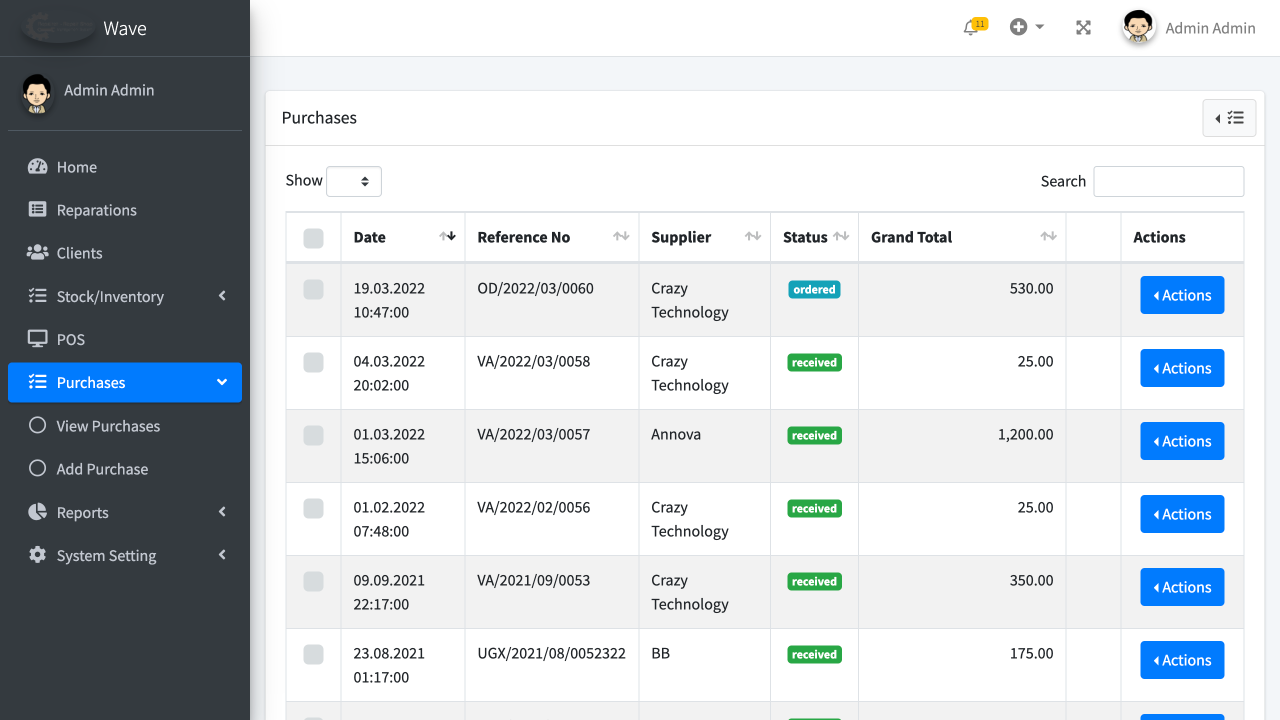Click the list toggle icon in Purchases header

point(1229,118)
